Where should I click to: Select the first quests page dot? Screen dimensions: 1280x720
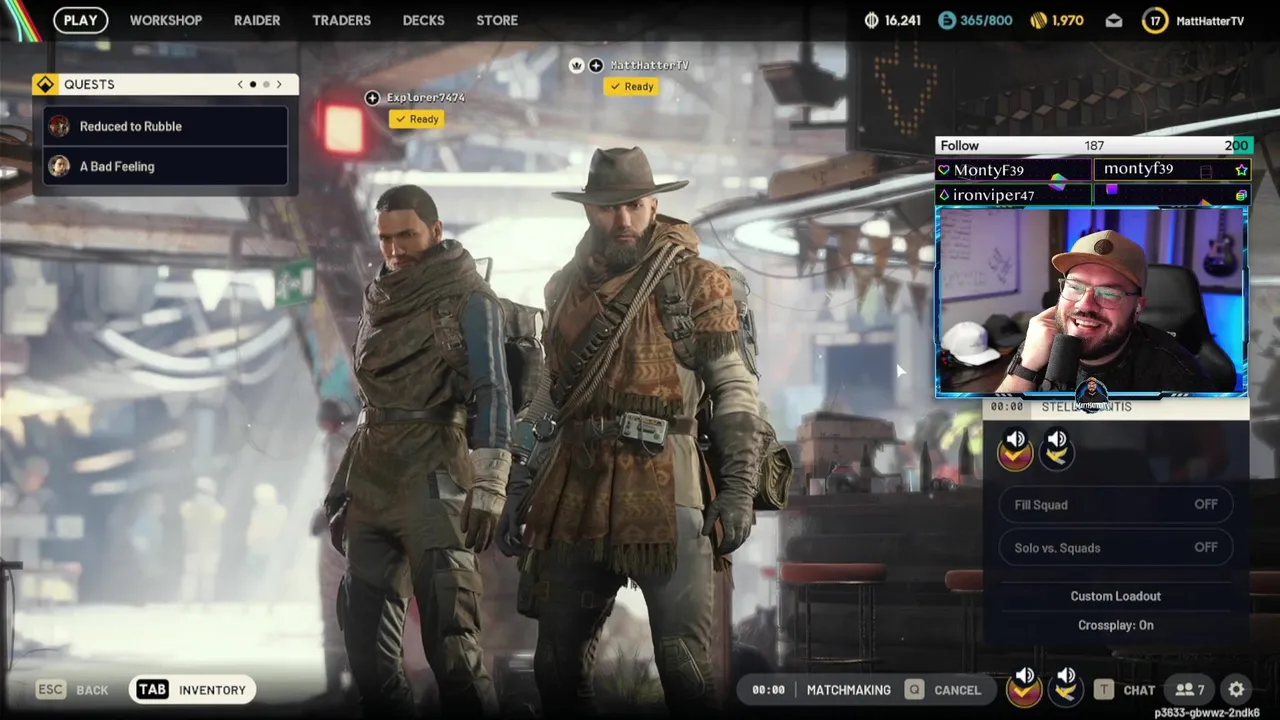pos(253,85)
